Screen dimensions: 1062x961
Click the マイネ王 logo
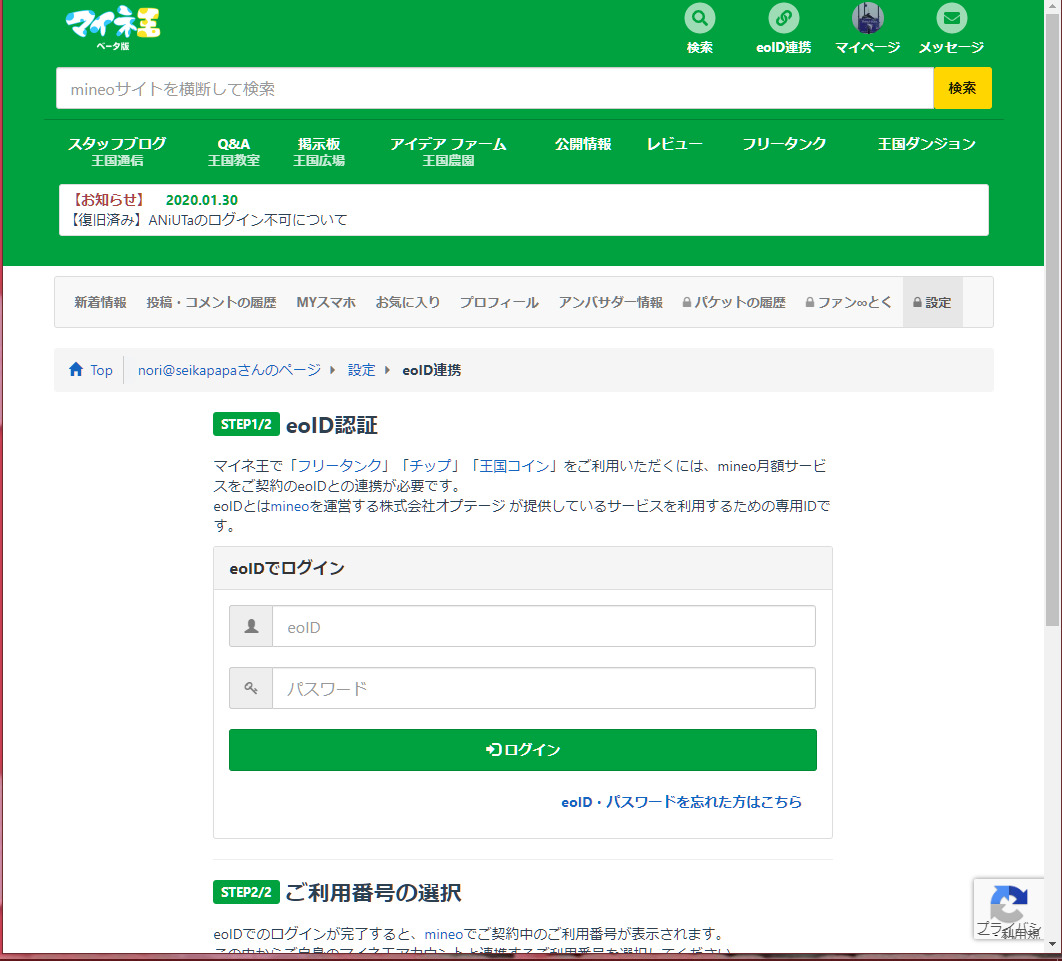tap(112, 27)
